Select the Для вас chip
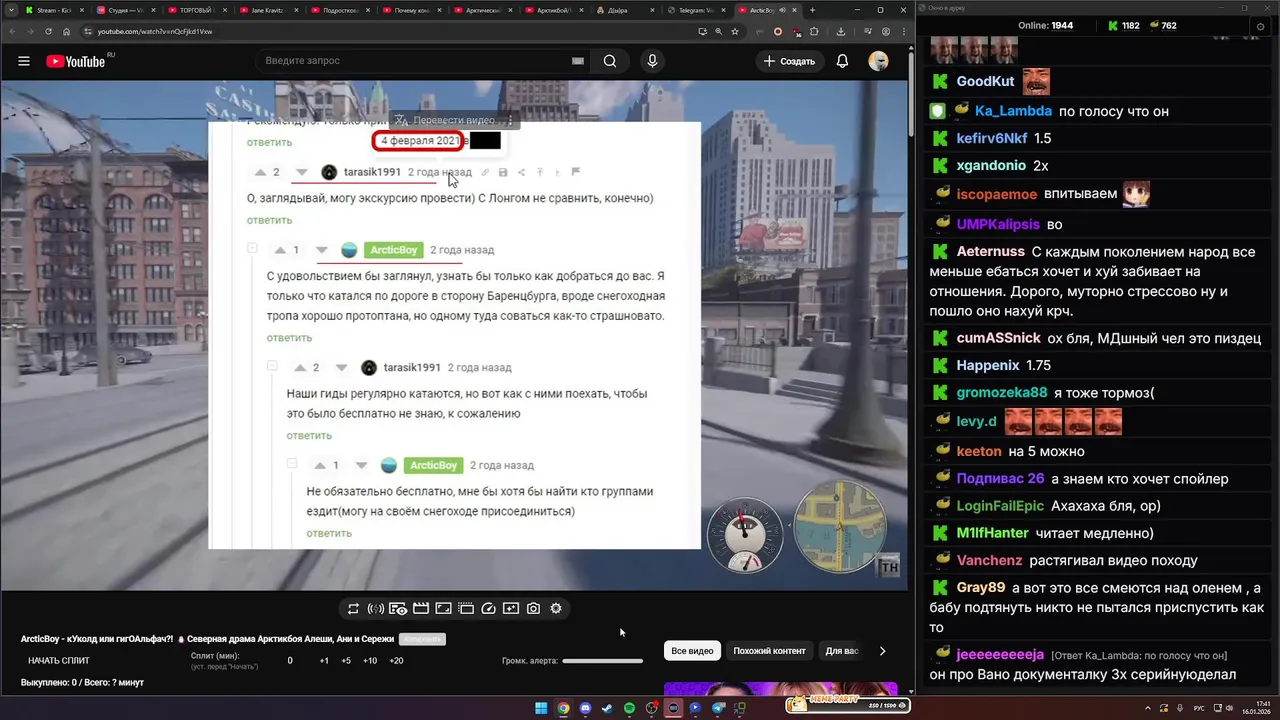1280x720 pixels. (842, 651)
